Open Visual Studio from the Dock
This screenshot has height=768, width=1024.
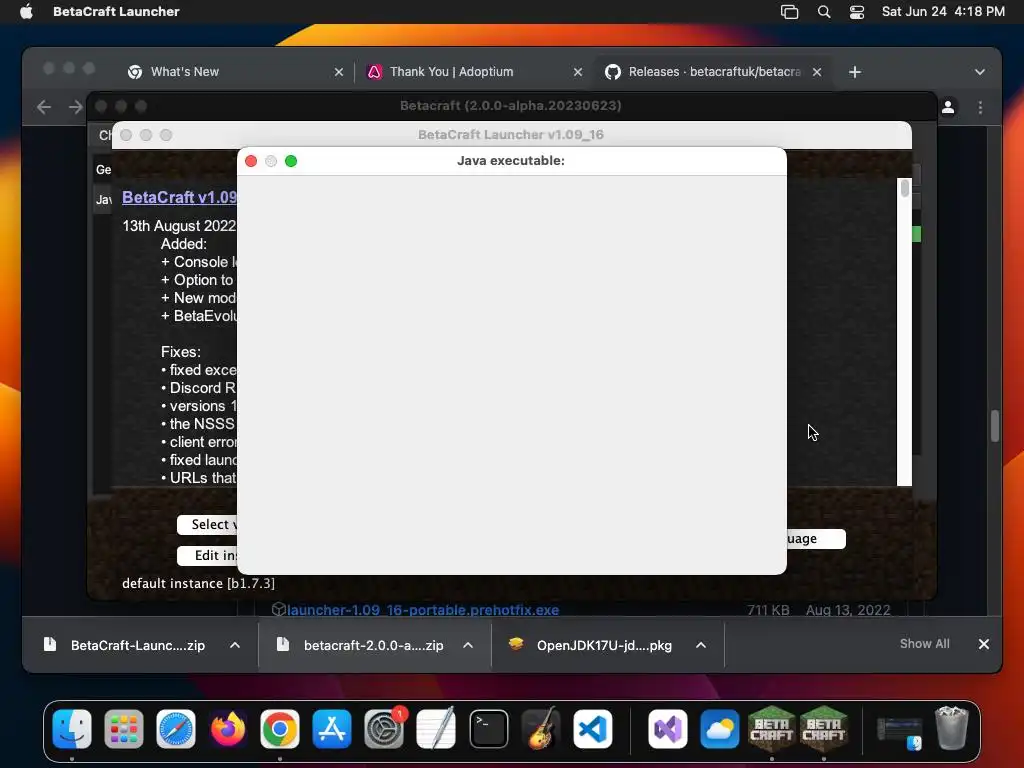667,729
